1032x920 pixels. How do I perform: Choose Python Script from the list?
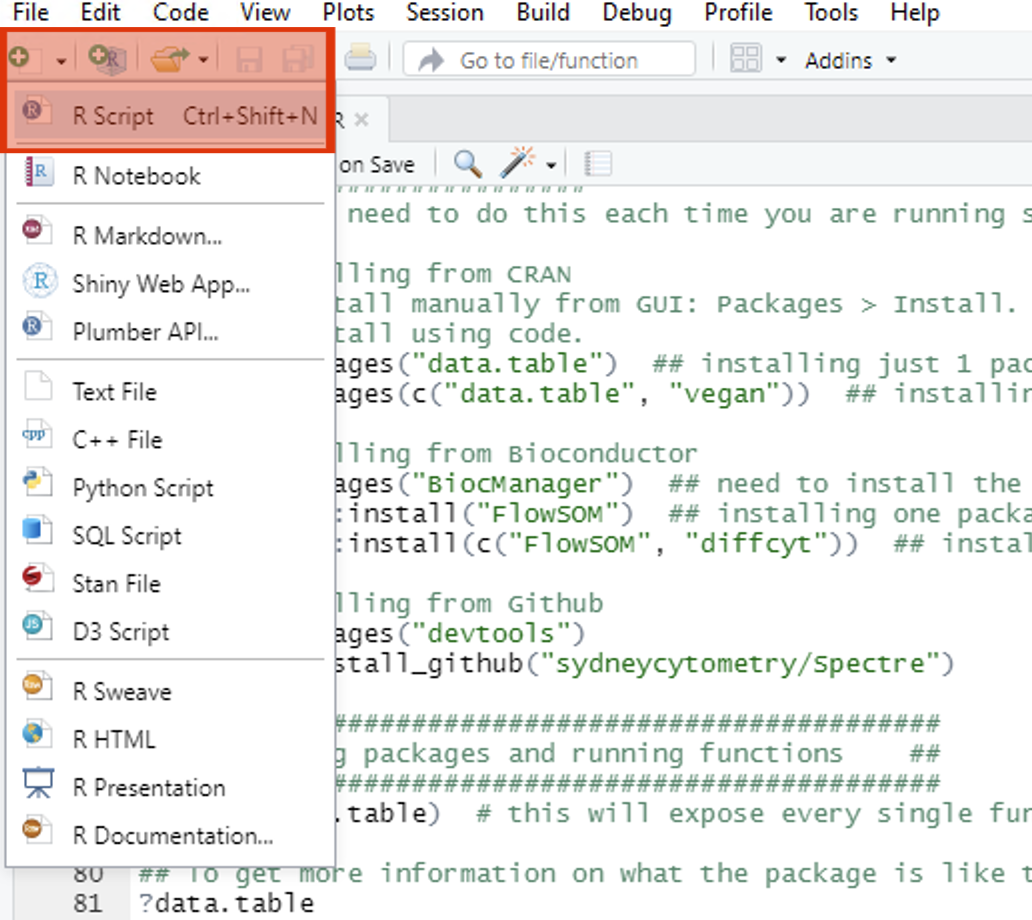pos(143,488)
